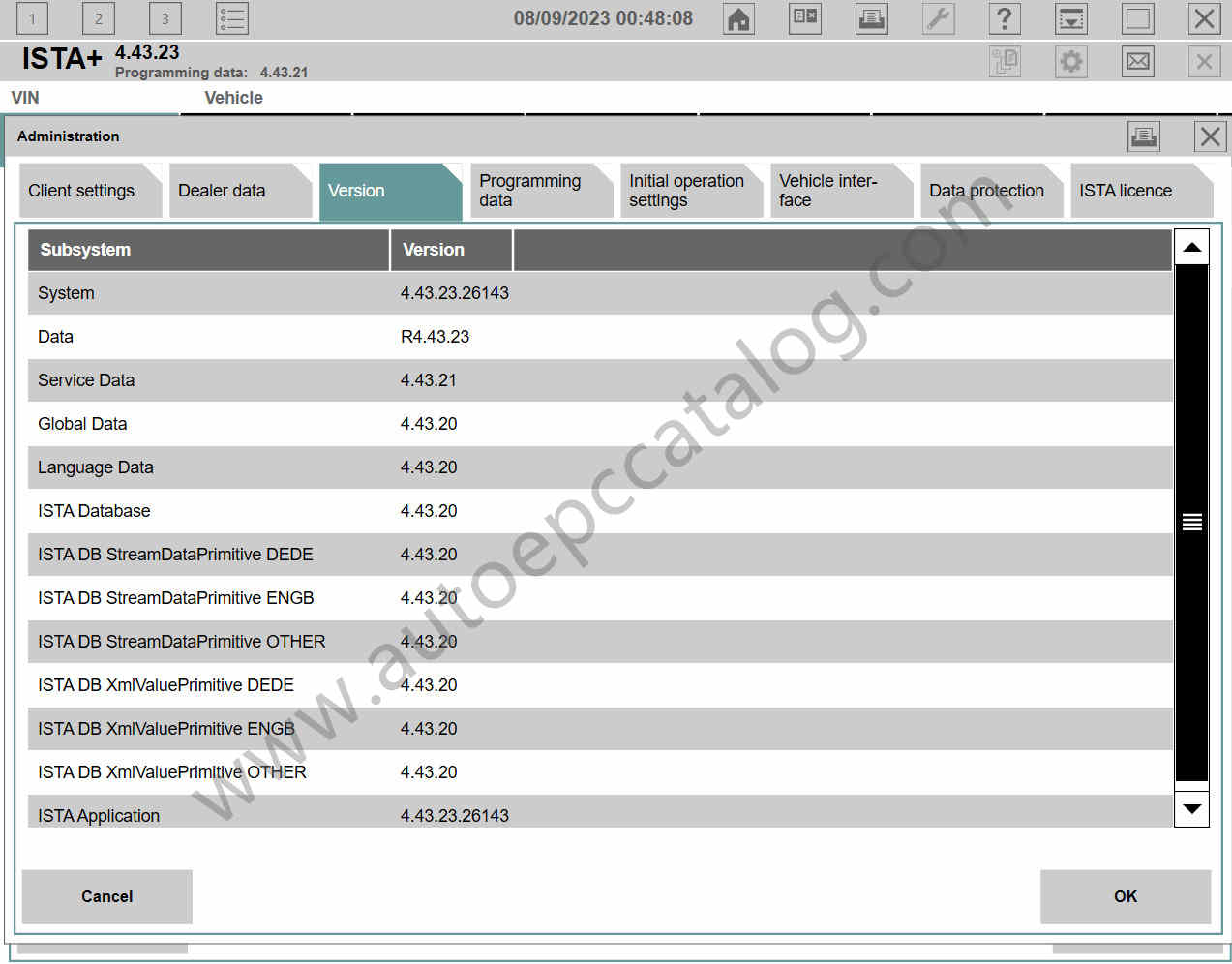Viewport: 1232px width, 964px height.
Task: Select the Language Data row
Action: [x=600, y=467]
